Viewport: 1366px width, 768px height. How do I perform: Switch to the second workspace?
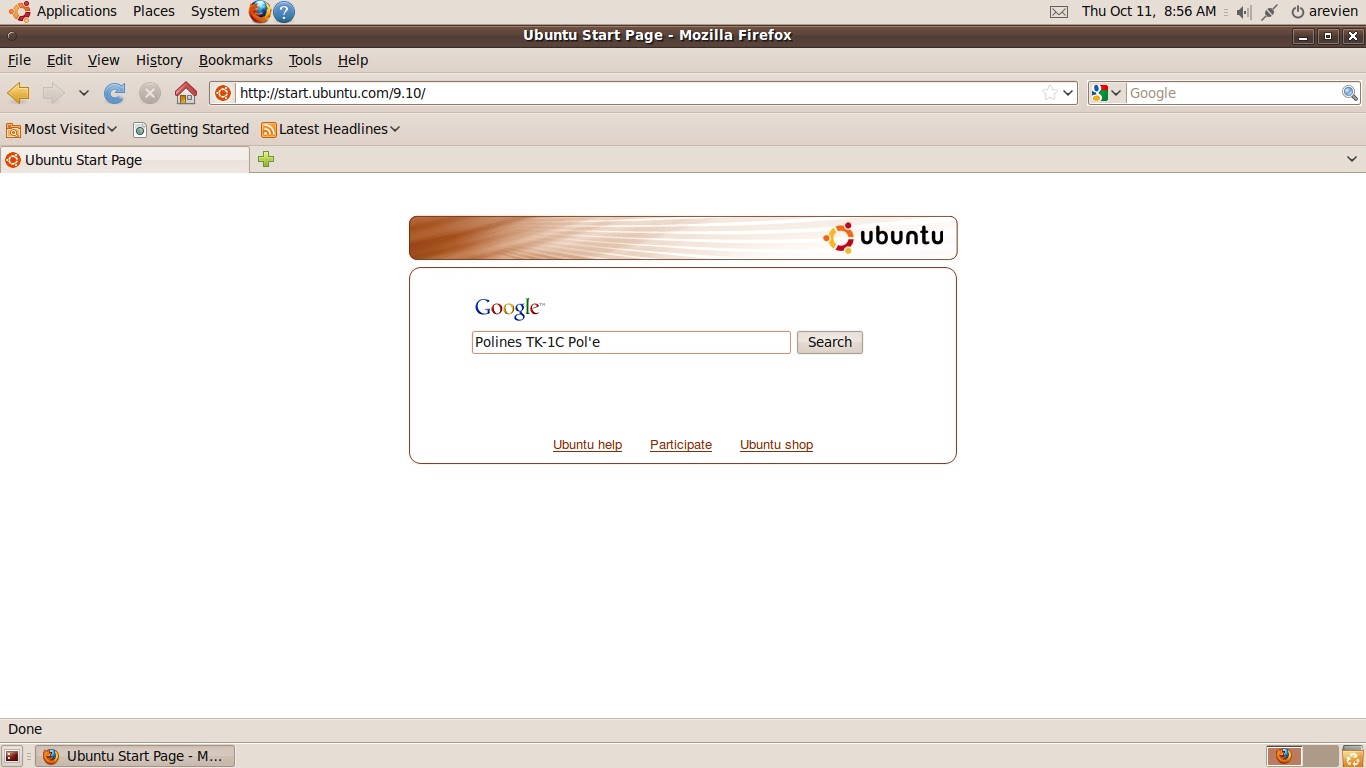[1320, 756]
